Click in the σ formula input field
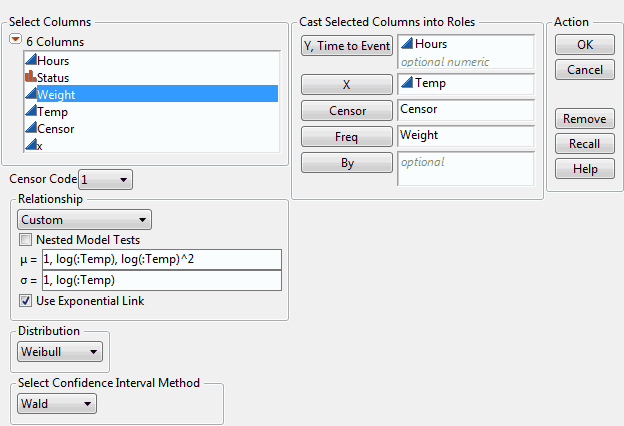 [x=159, y=280]
